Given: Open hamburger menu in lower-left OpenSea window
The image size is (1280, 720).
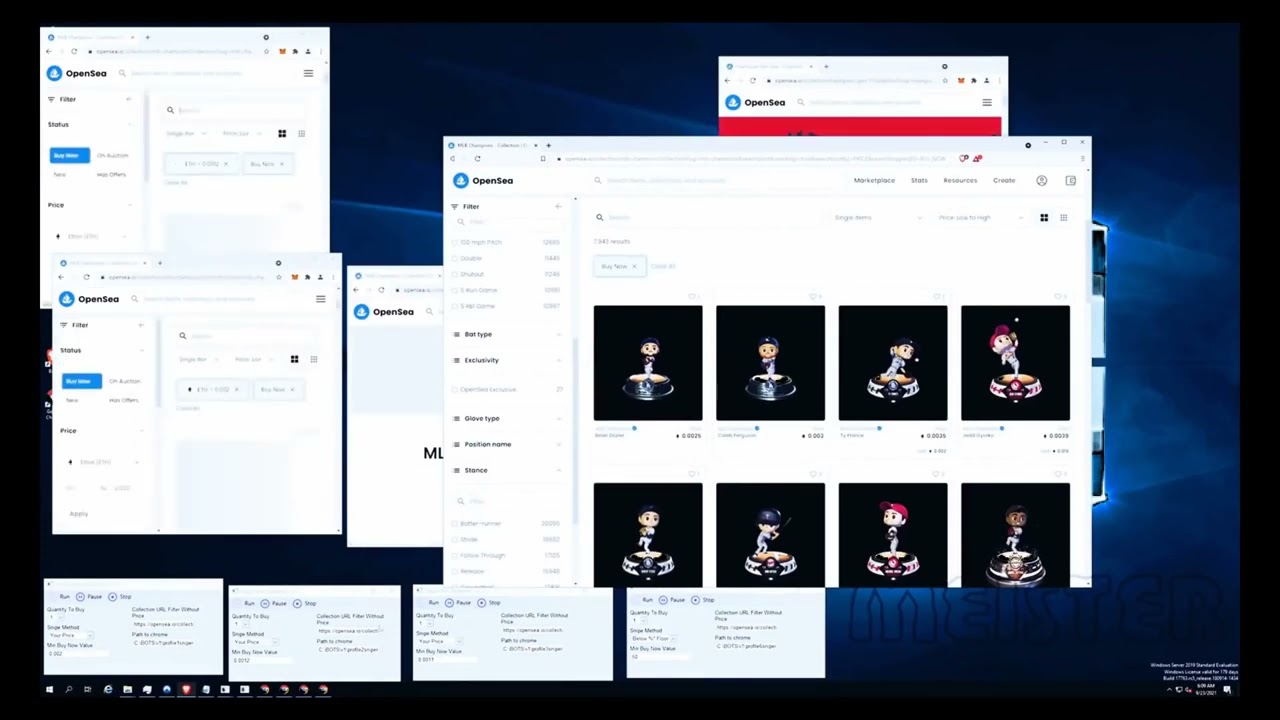Looking at the screenshot, I should click(x=320, y=299).
